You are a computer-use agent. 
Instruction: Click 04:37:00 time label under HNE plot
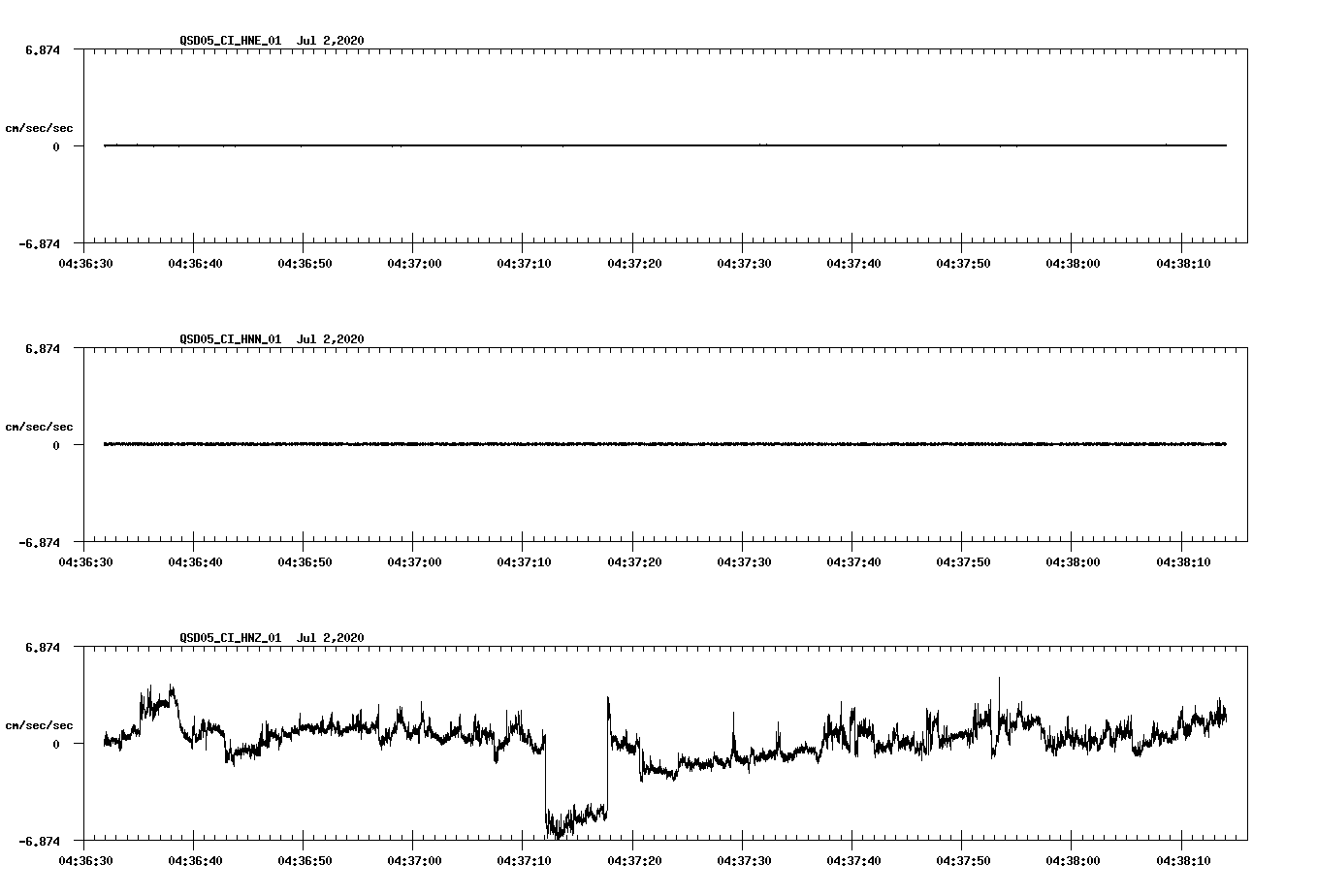point(414,263)
